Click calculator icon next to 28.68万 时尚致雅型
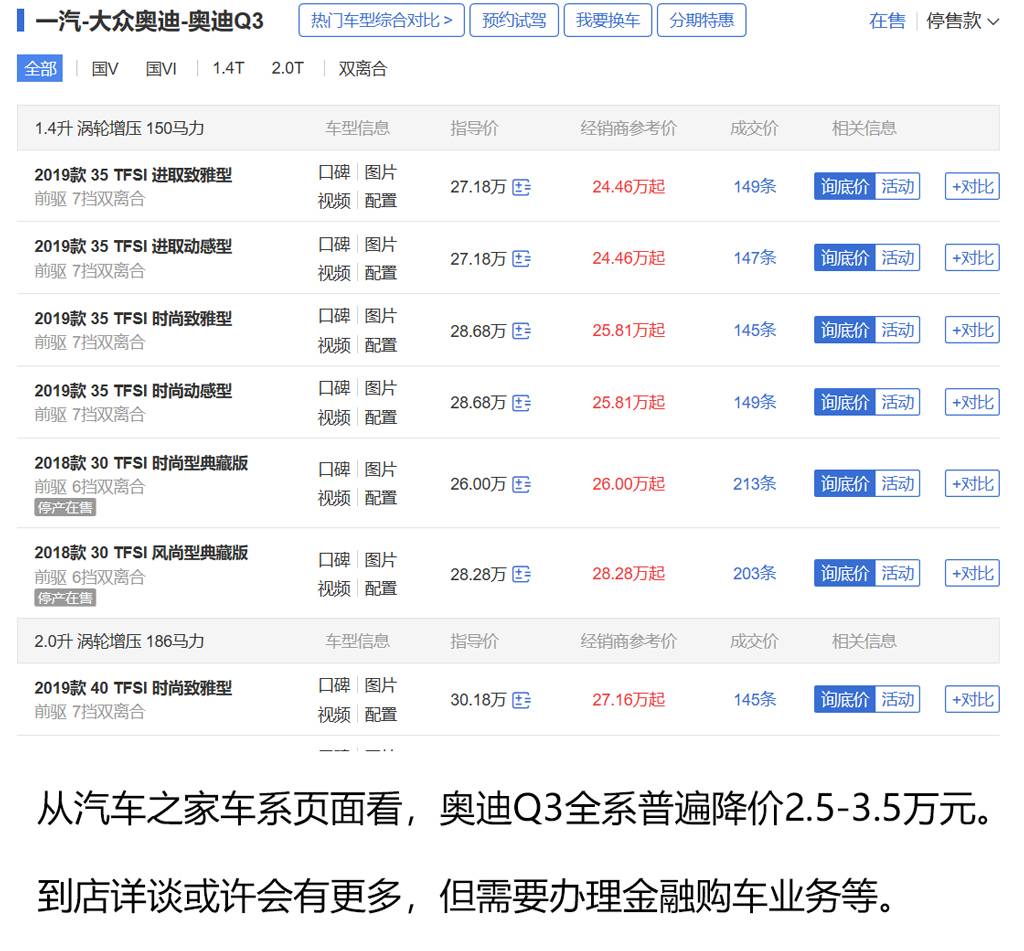Screen dimensions: 1024x951 [521, 331]
